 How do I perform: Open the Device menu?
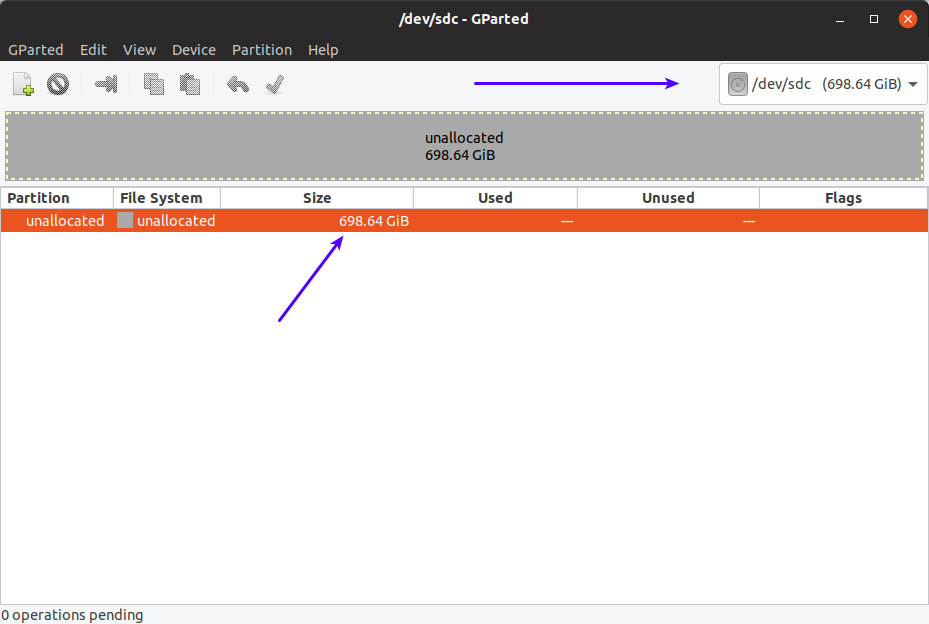(x=194, y=50)
